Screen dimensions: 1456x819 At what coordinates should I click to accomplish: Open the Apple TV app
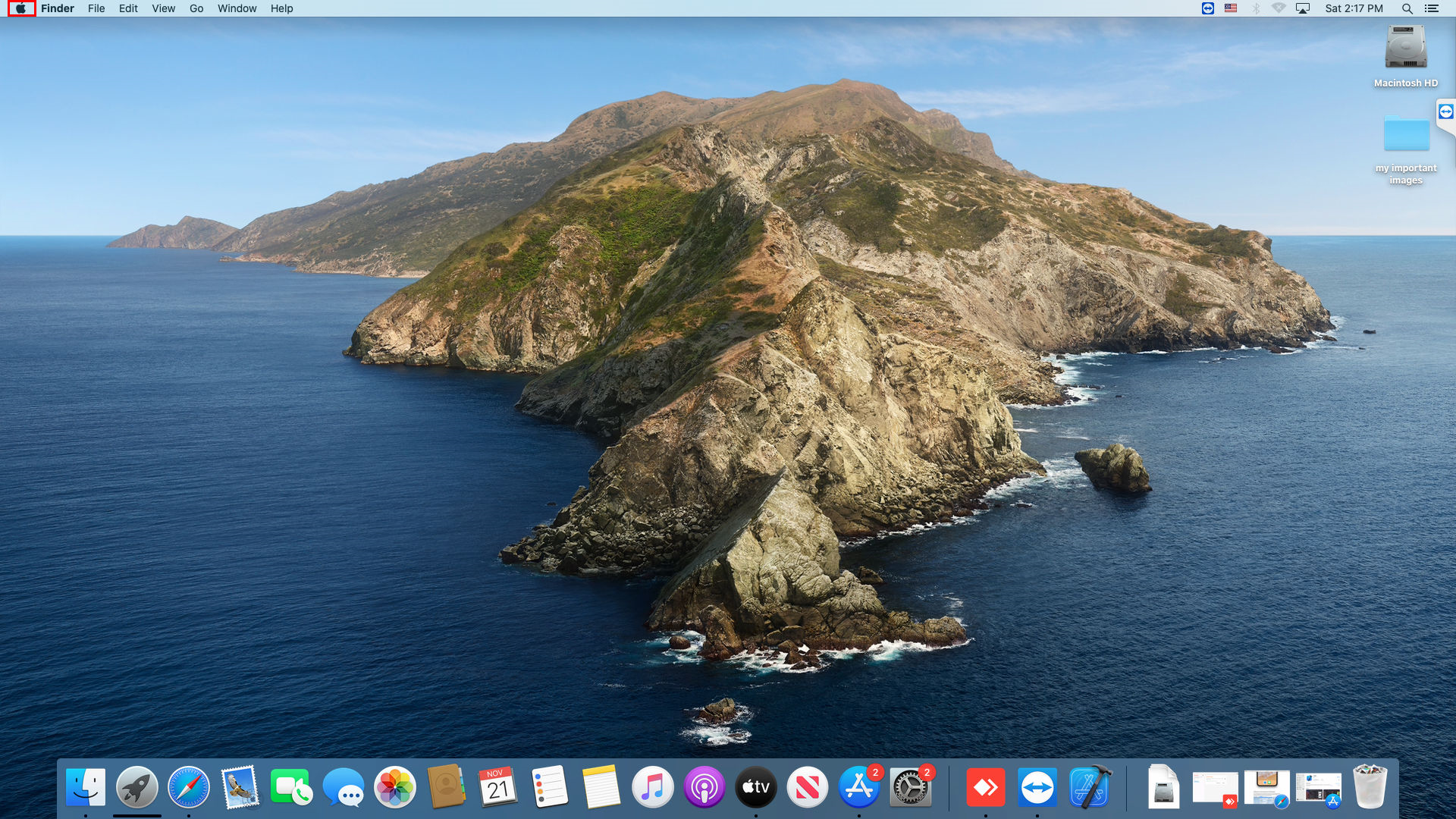pyautogui.click(x=755, y=787)
